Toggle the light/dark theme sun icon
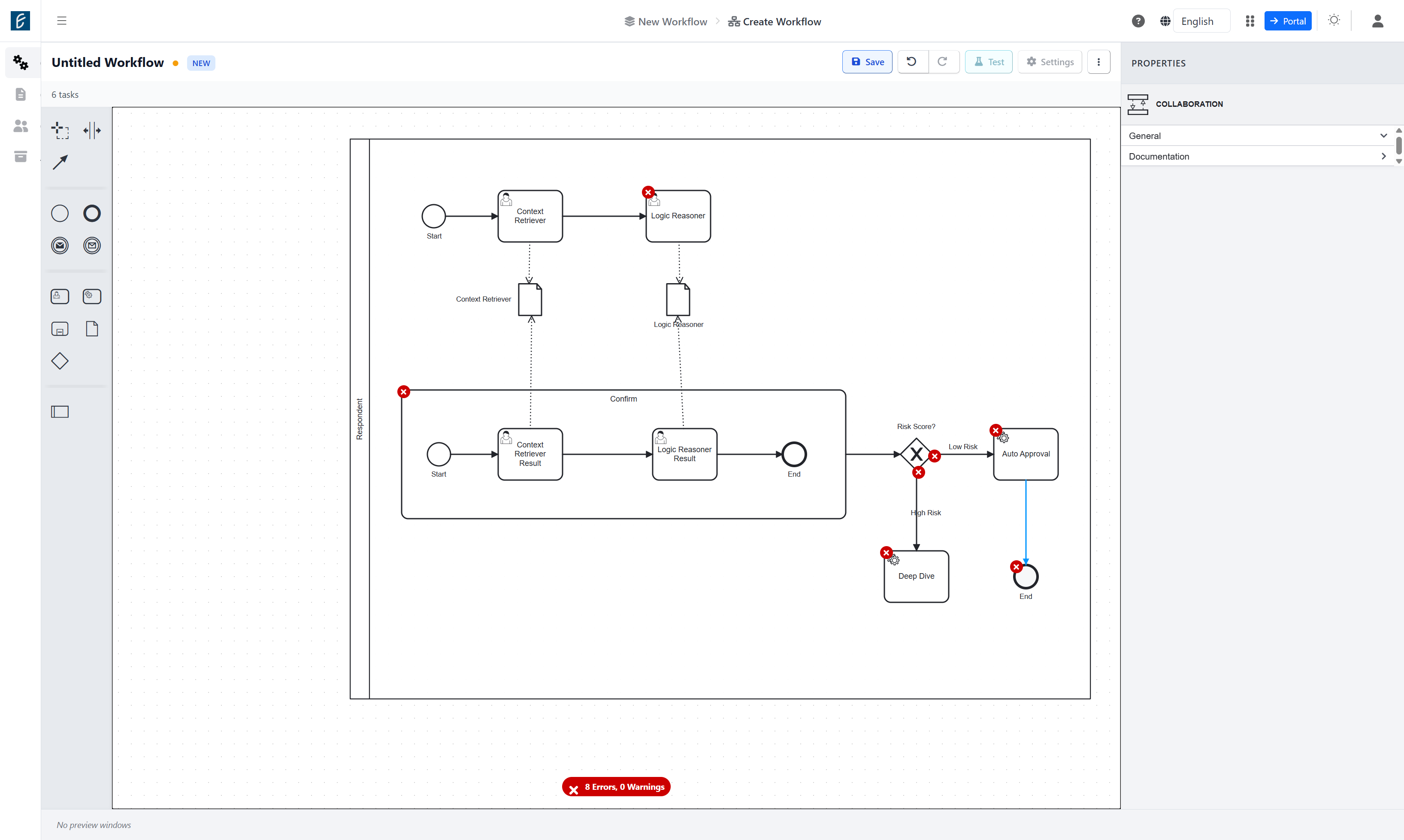Screen dimensions: 1404x840 click(1334, 20)
